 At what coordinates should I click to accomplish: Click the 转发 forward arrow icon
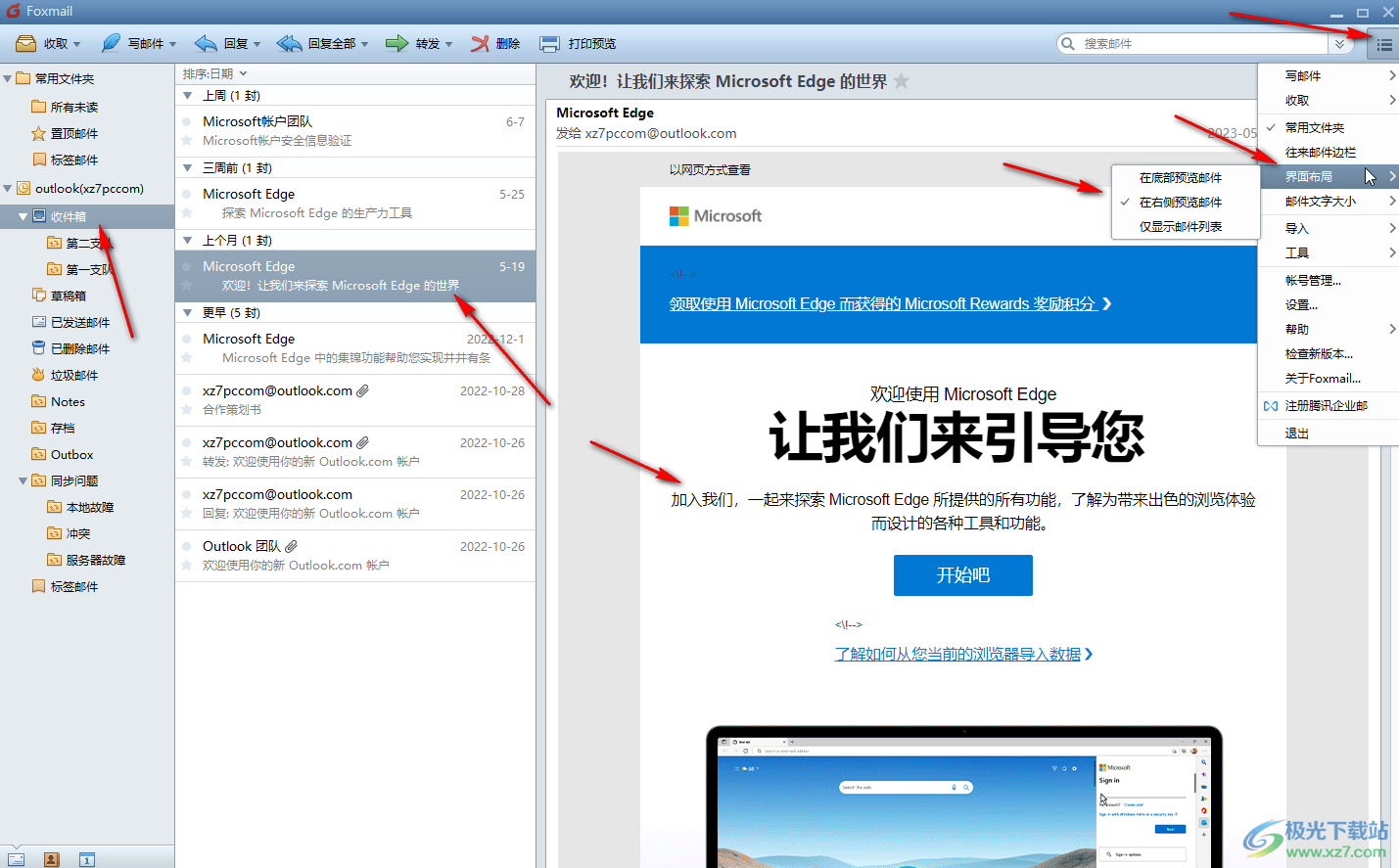point(396,44)
